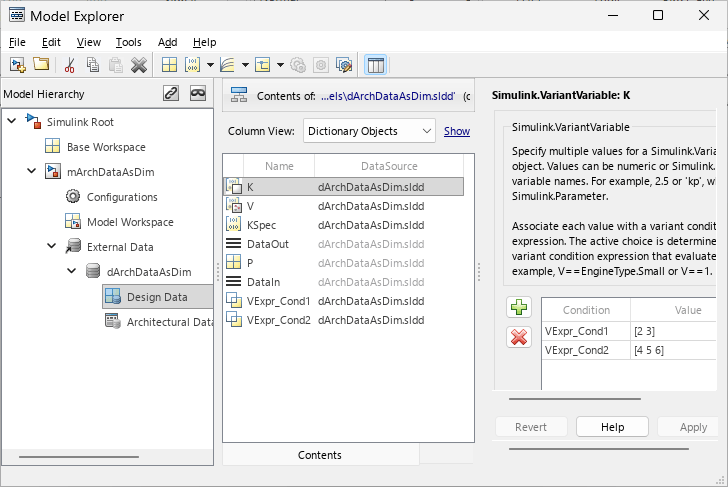Select the KSpec parameter icon
Viewport: 728px width, 487px height.
click(x=234, y=224)
